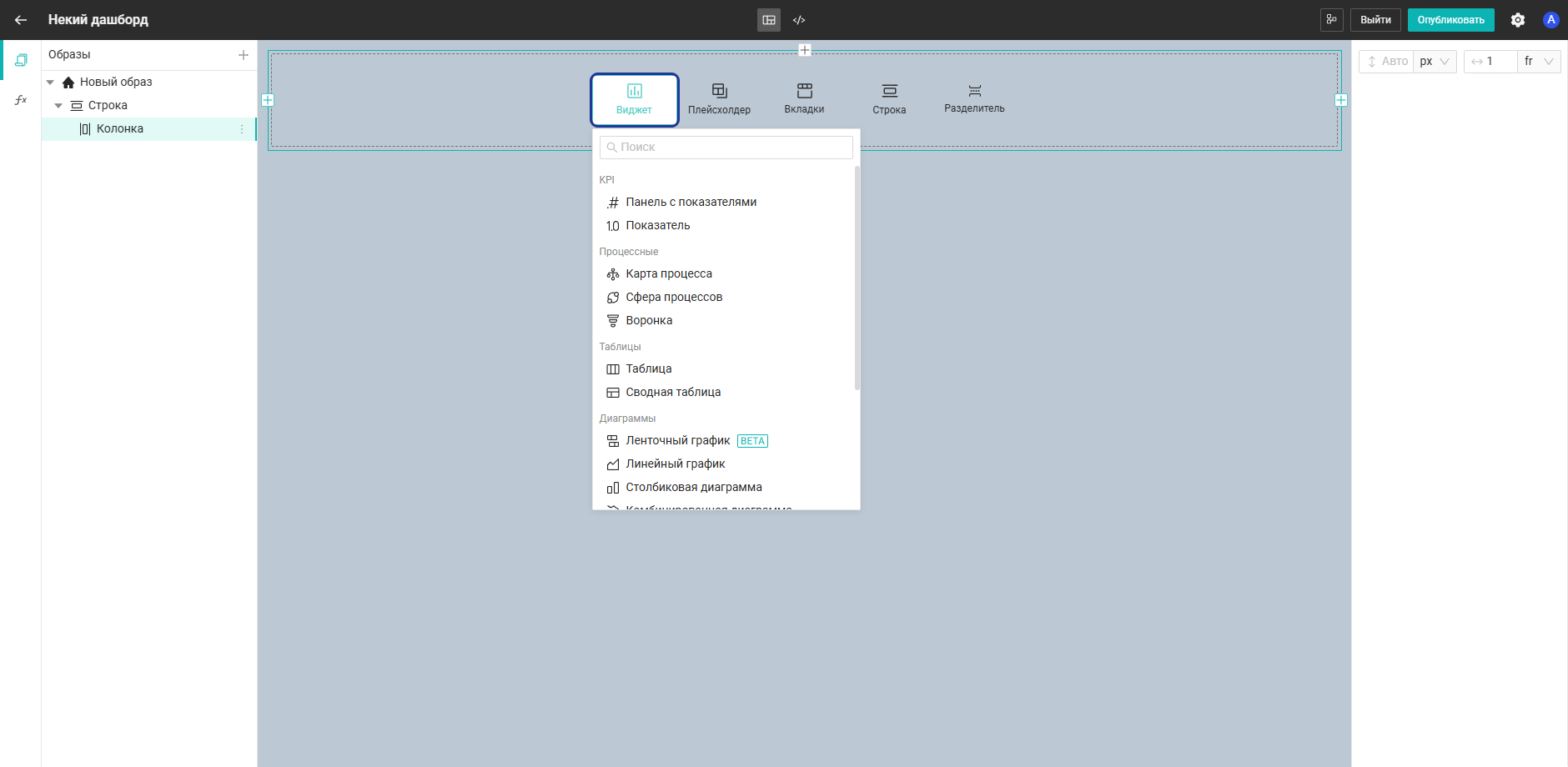Click the Некий дашборд title

[98, 20]
